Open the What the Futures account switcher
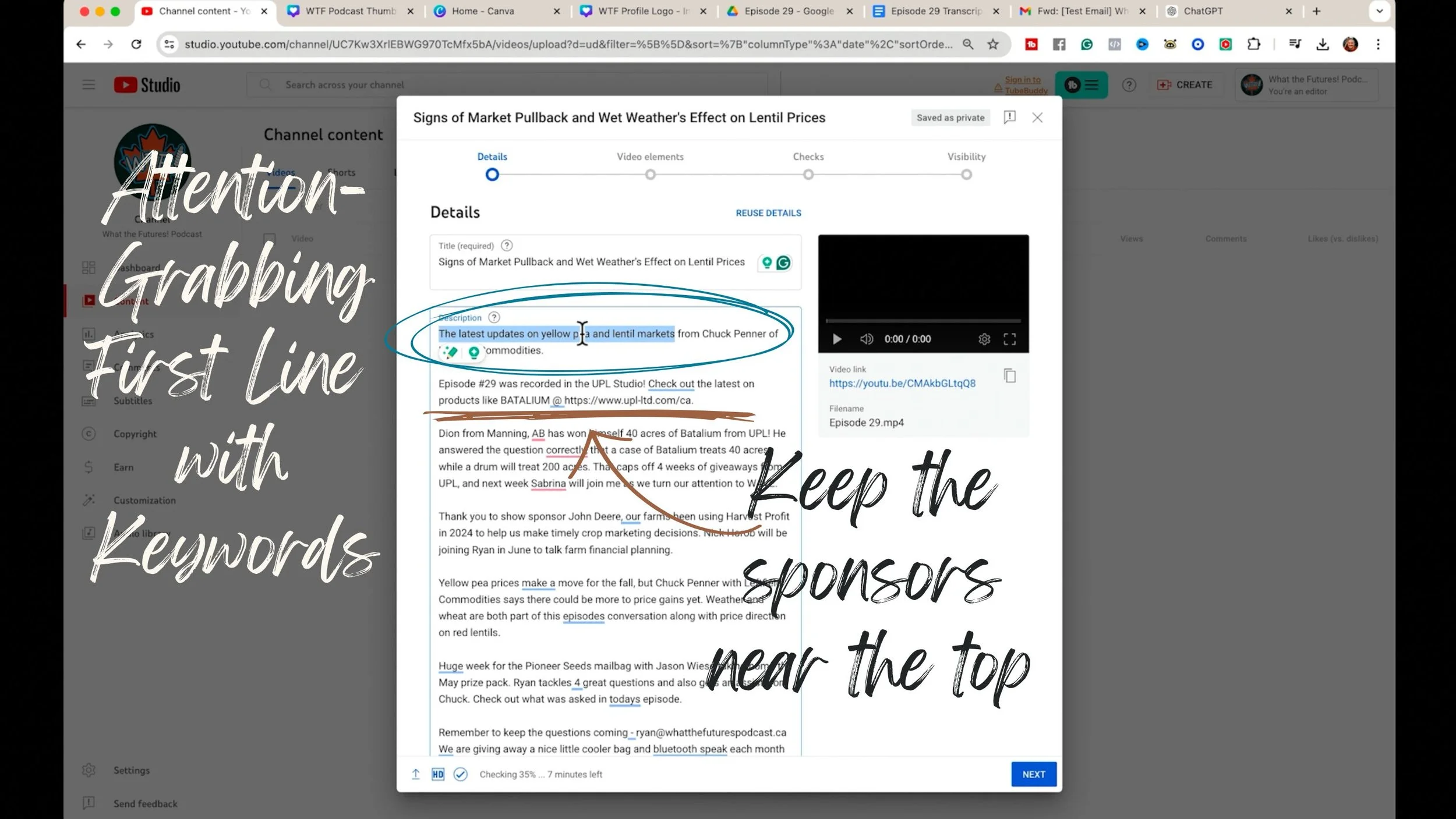The height and width of the screenshot is (819, 1456). (1306, 85)
